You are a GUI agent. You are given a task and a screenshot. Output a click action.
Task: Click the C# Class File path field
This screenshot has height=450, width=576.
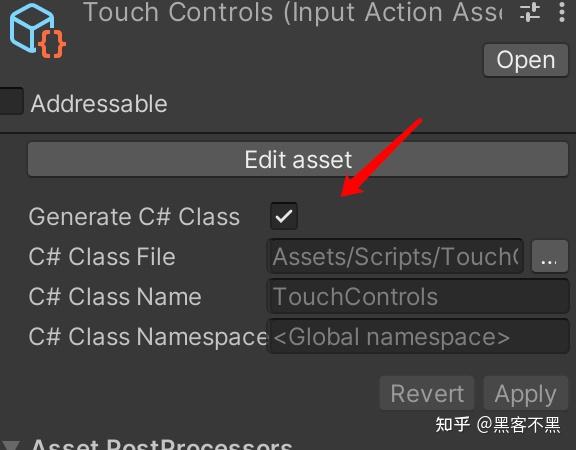pos(395,256)
